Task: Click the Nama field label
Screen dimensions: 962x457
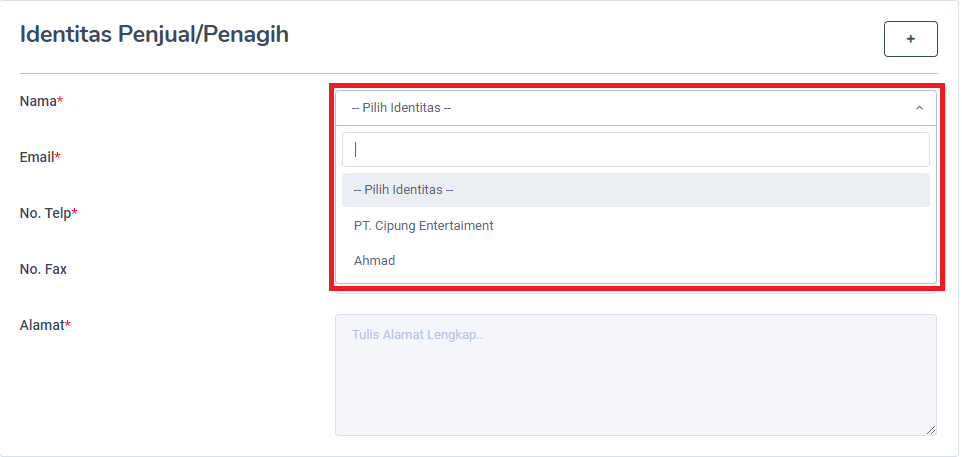Action: point(38,101)
